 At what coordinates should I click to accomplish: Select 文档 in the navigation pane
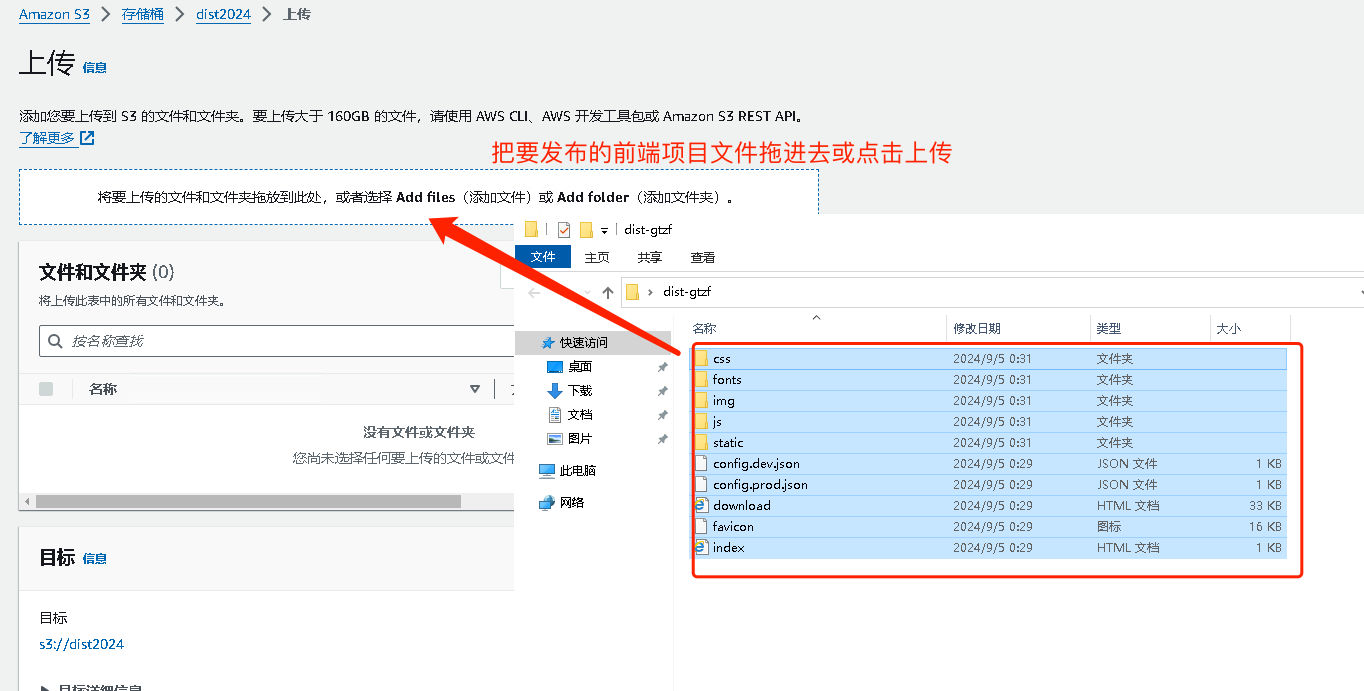[580, 414]
